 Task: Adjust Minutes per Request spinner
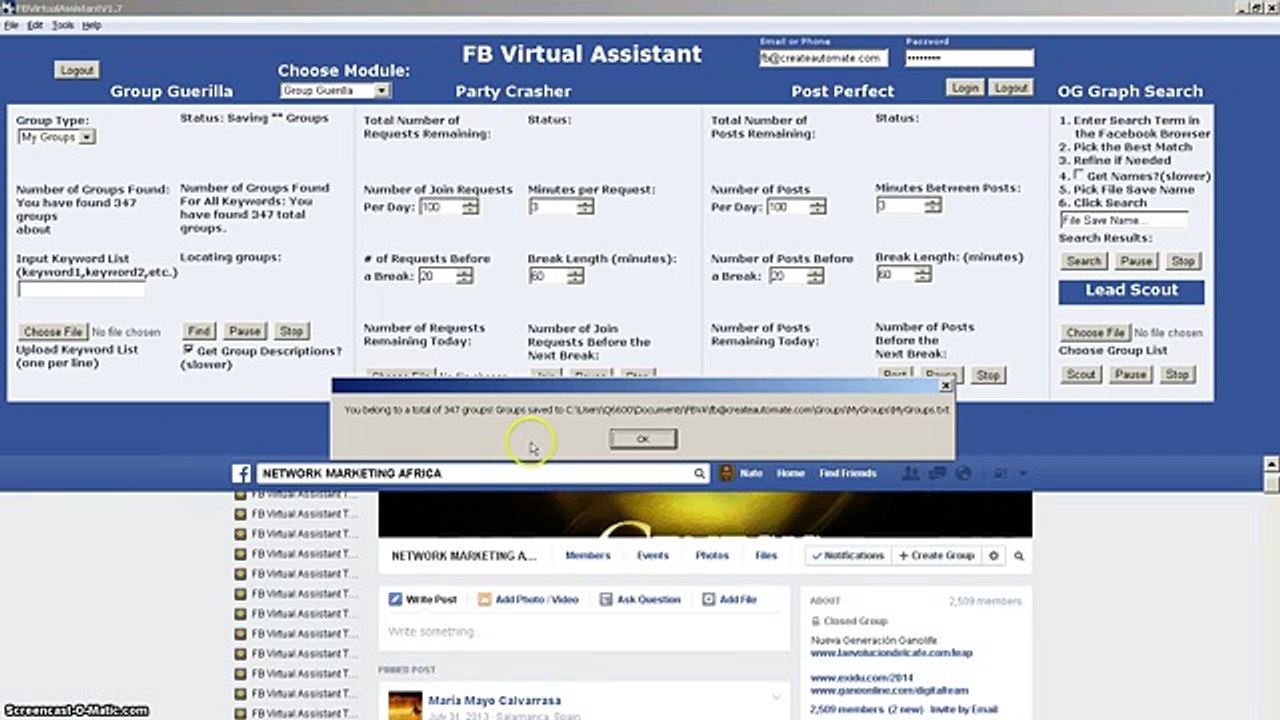pyautogui.click(x=585, y=207)
